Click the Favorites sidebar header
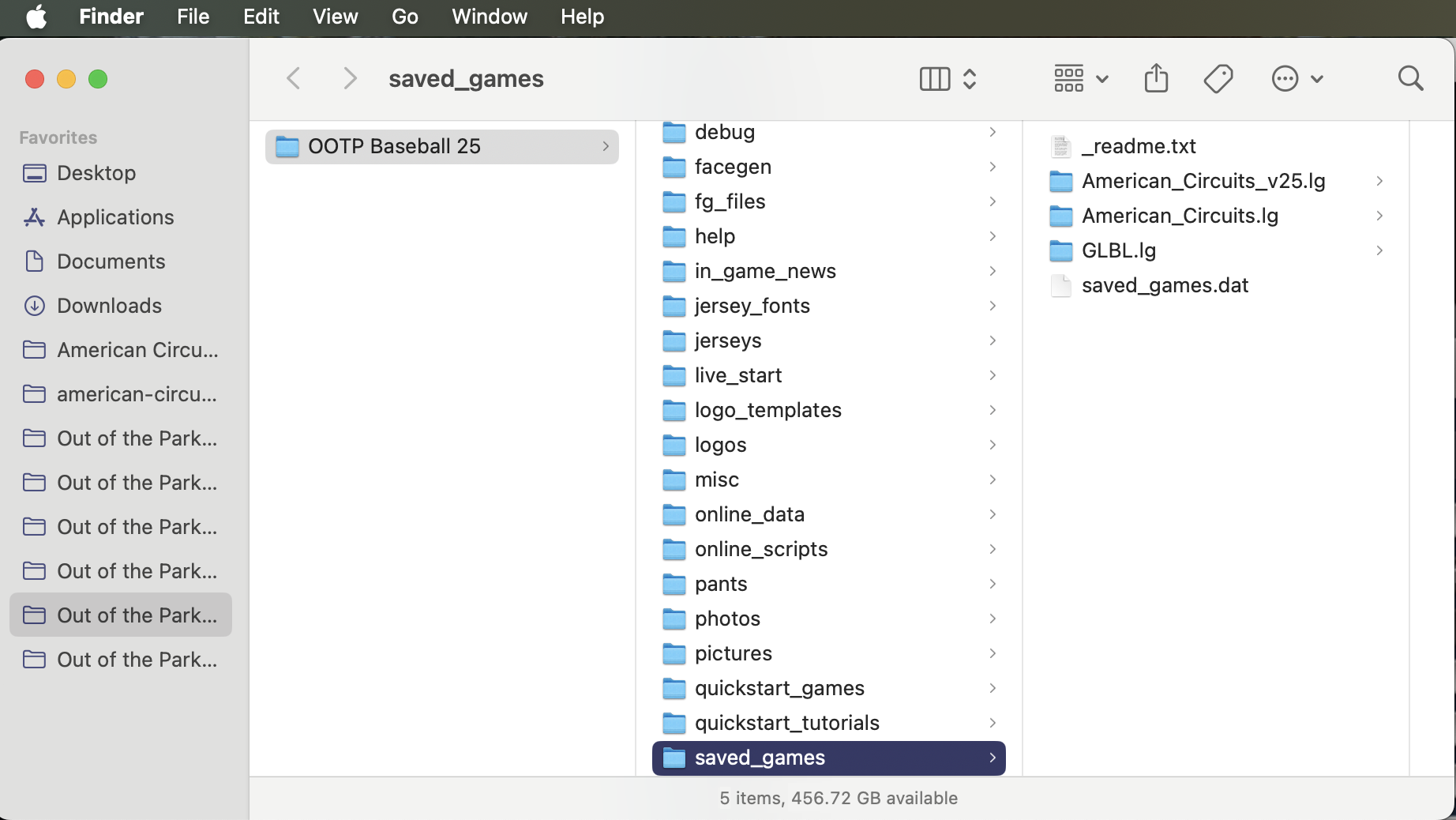 (x=58, y=137)
